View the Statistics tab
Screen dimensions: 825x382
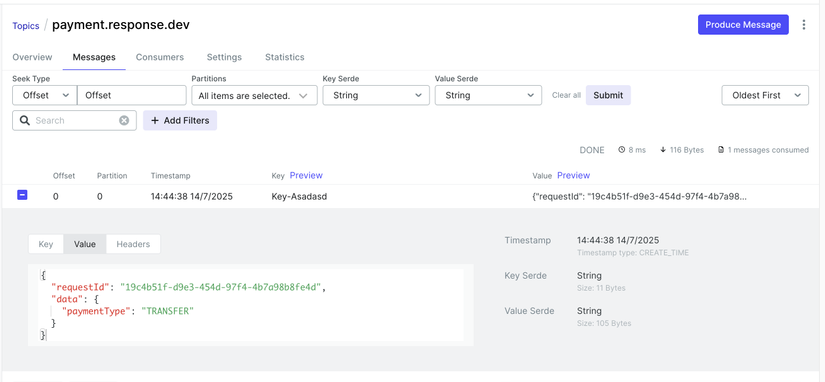pyautogui.click(x=285, y=57)
